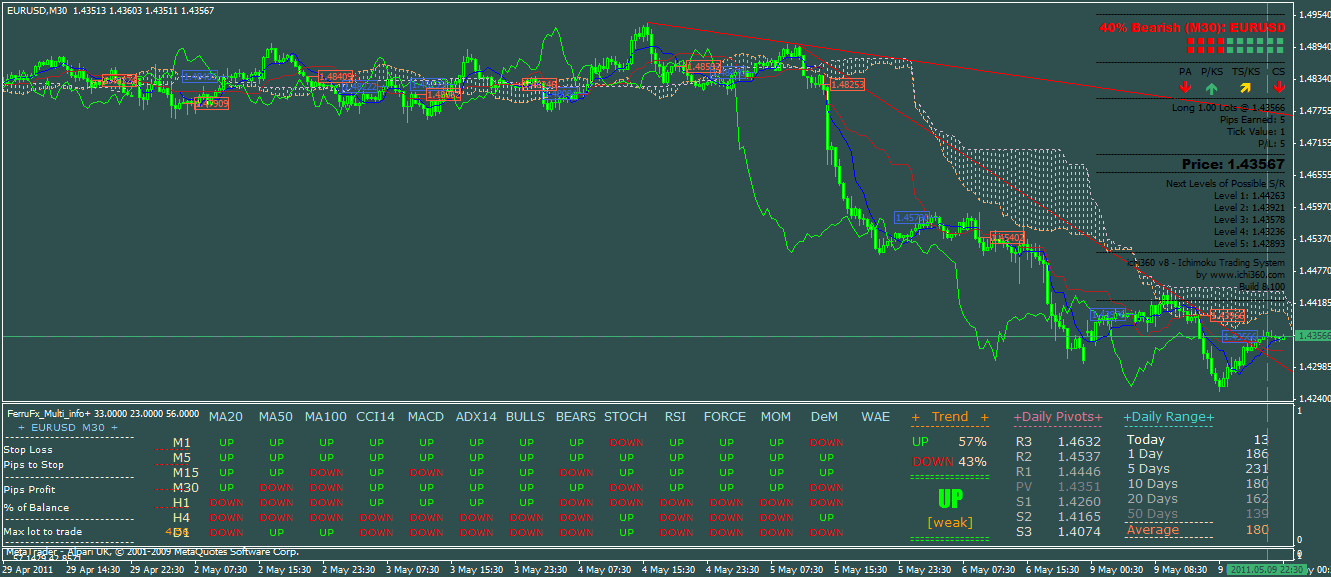Click the ADX14 column header
The image size is (1331, 577).
coord(475,417)
